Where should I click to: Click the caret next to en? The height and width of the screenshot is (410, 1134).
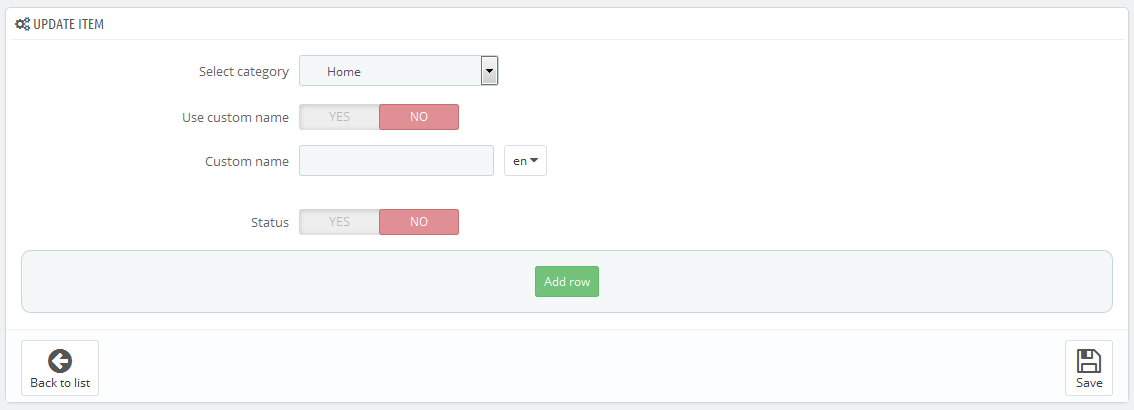coord(534,161)
